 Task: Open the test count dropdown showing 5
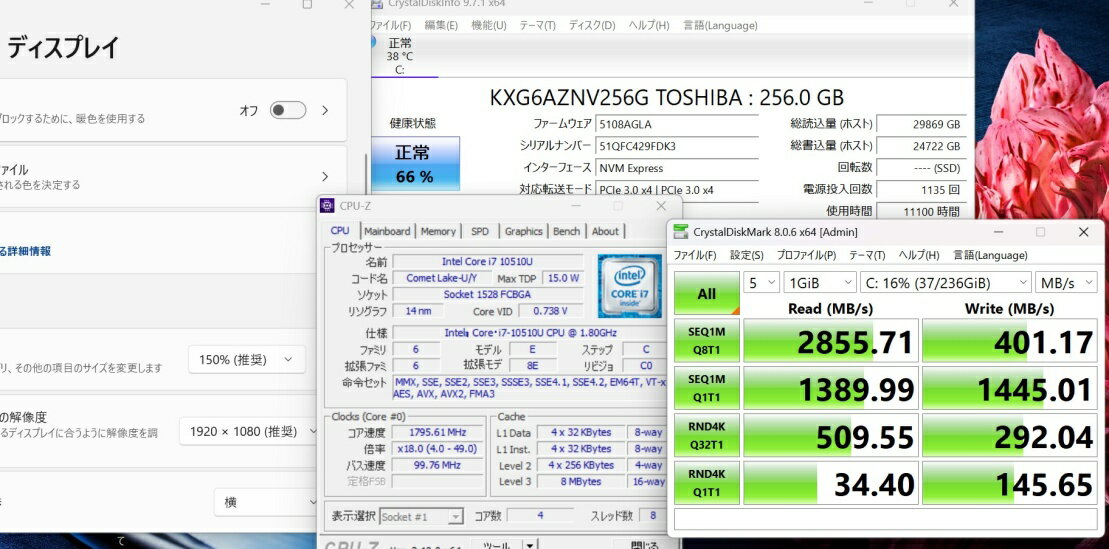pyautogui.click(x=760, y=283)
